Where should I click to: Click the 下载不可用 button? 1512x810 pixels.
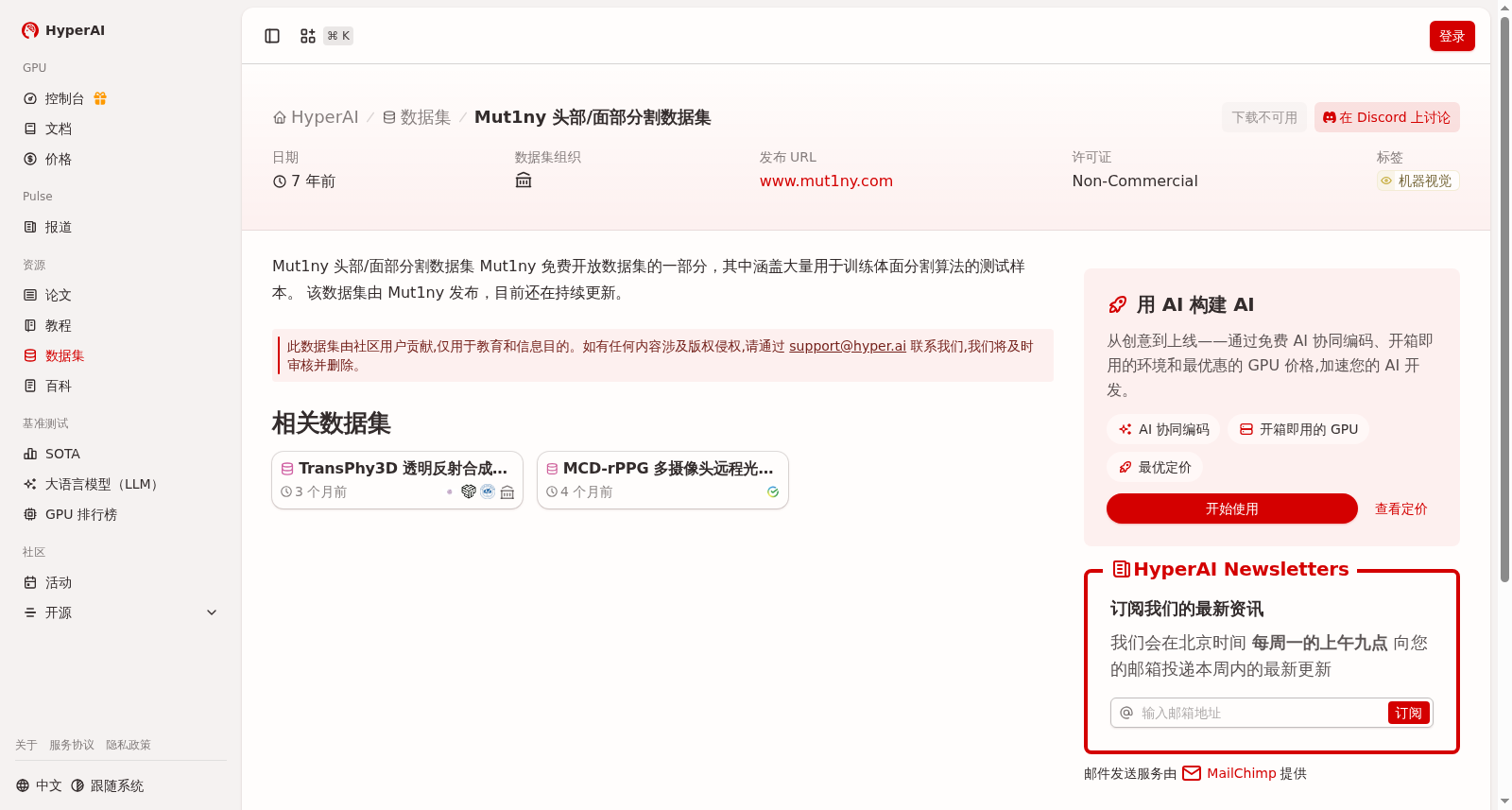point(1264,117)
